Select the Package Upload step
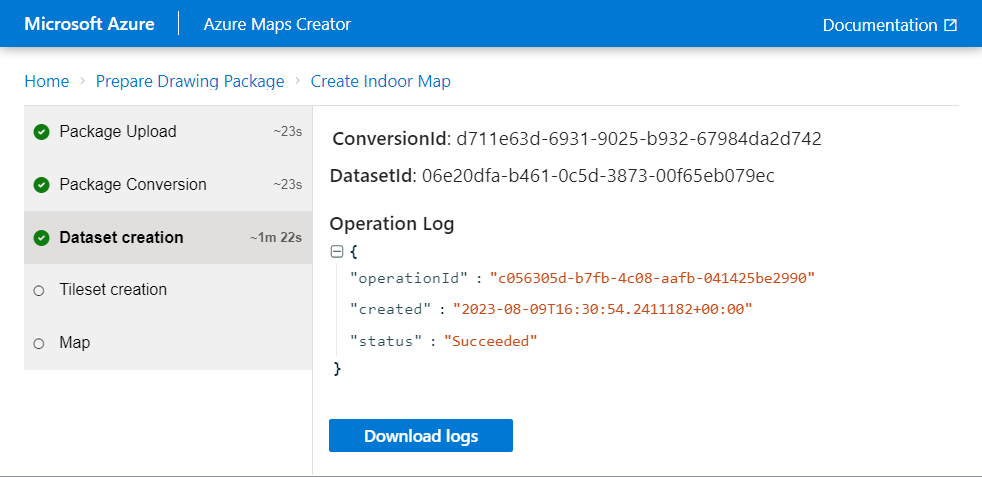The image size is (982, 477). tap(168, 132)
